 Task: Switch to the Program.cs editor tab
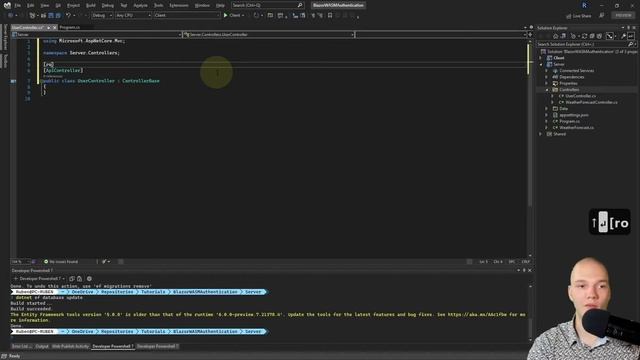(70, 27)
